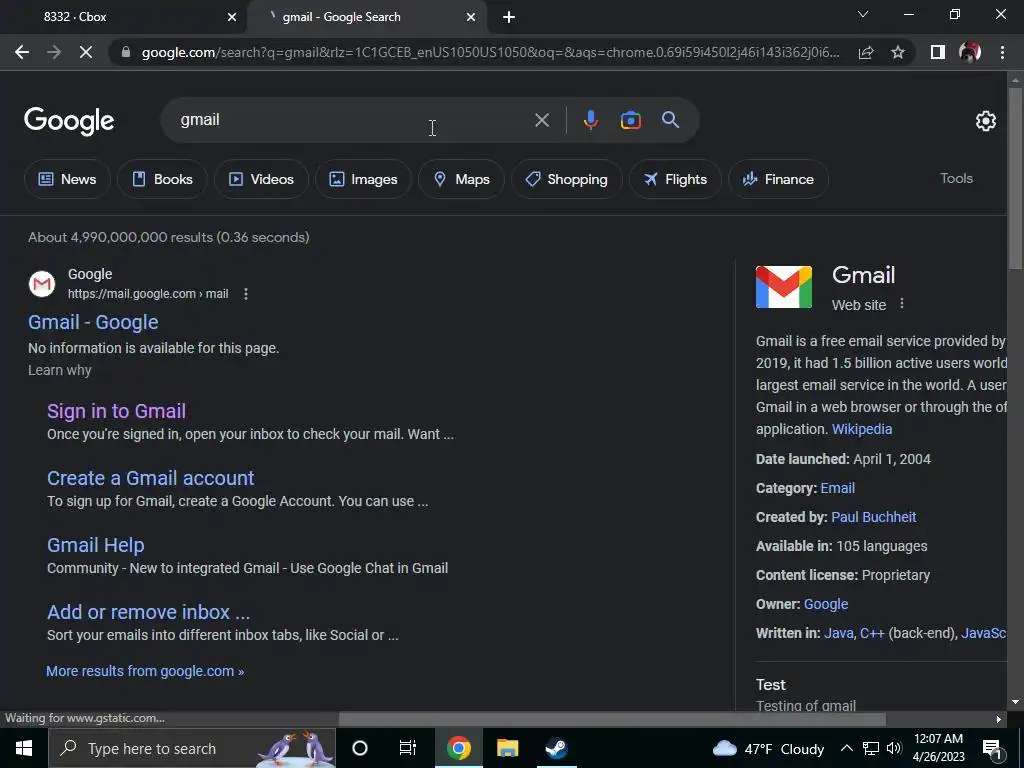
Task: Clear the search query
Action: click(x=541, y=120)
